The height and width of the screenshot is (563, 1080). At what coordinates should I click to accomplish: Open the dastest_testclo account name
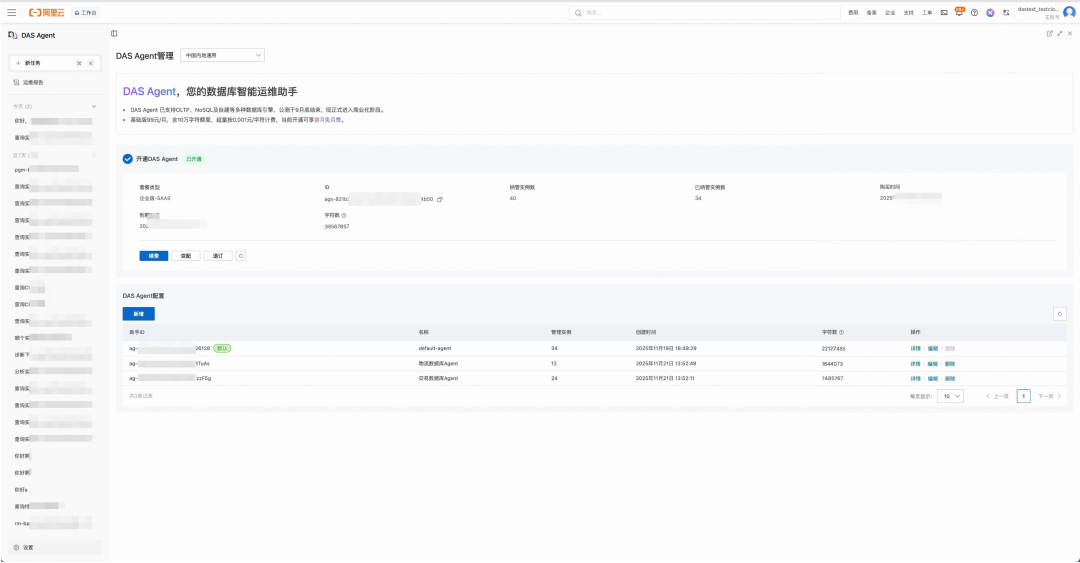[1038, 9]
